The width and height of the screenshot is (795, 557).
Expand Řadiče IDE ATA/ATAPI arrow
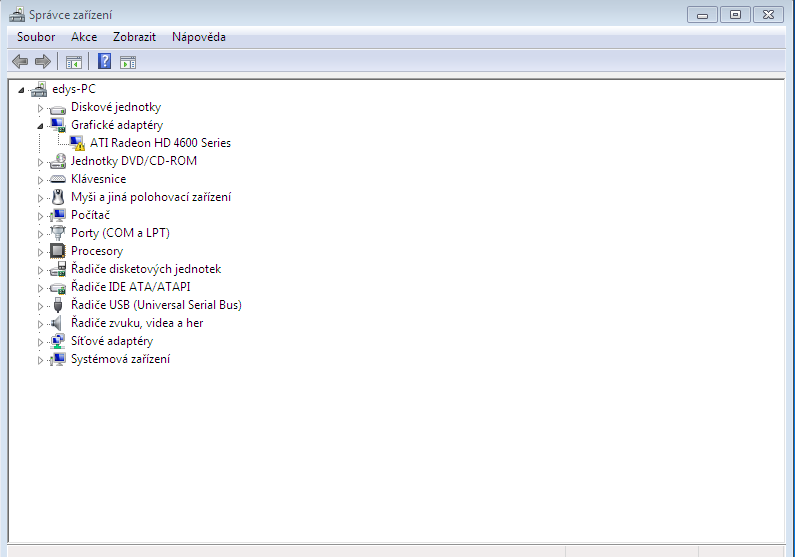point(40,288)
